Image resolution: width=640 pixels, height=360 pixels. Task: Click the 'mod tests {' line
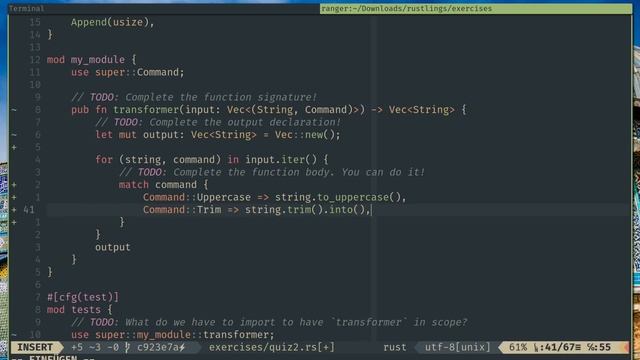80,310
